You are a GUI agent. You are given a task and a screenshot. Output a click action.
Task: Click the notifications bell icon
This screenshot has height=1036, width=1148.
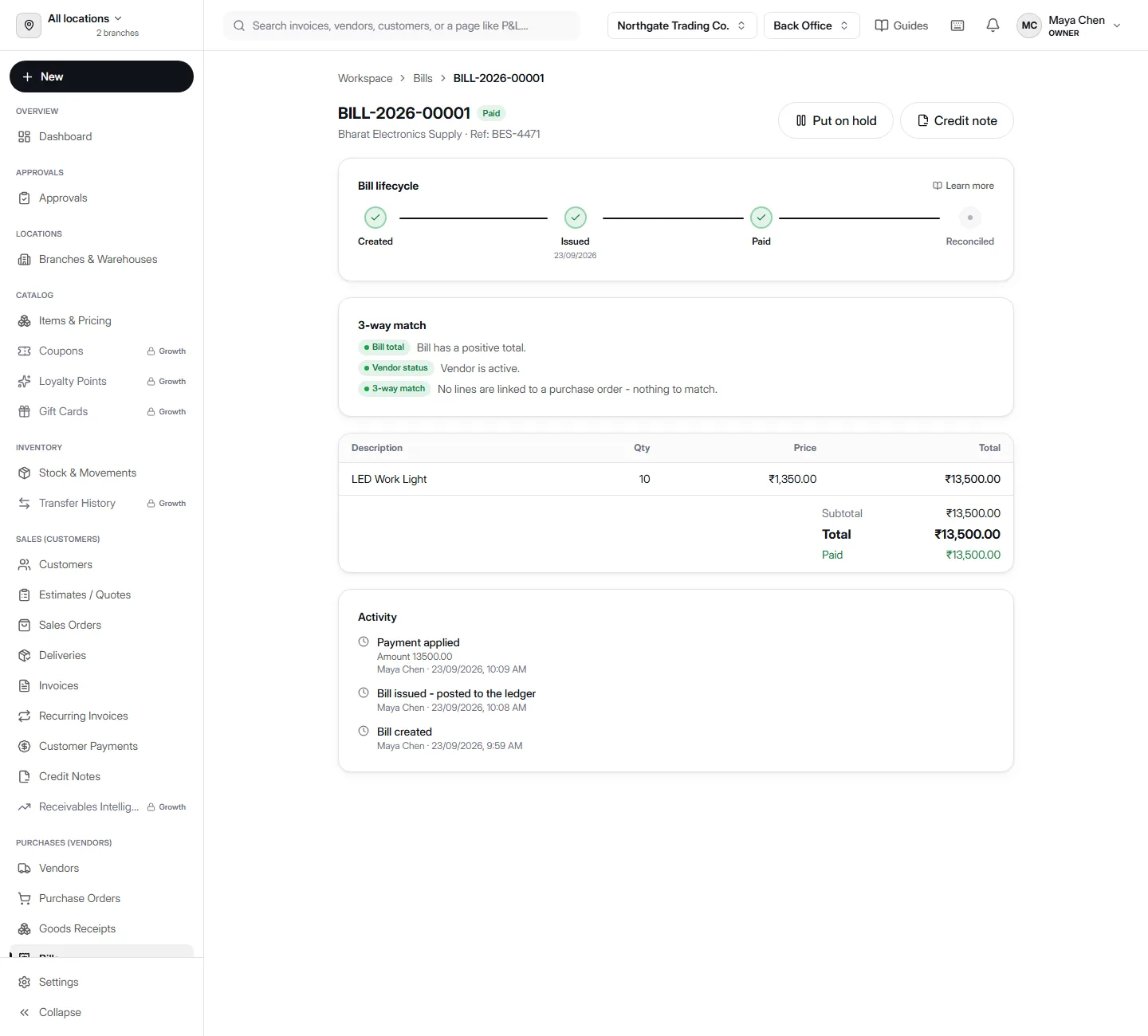click(993, 26)
